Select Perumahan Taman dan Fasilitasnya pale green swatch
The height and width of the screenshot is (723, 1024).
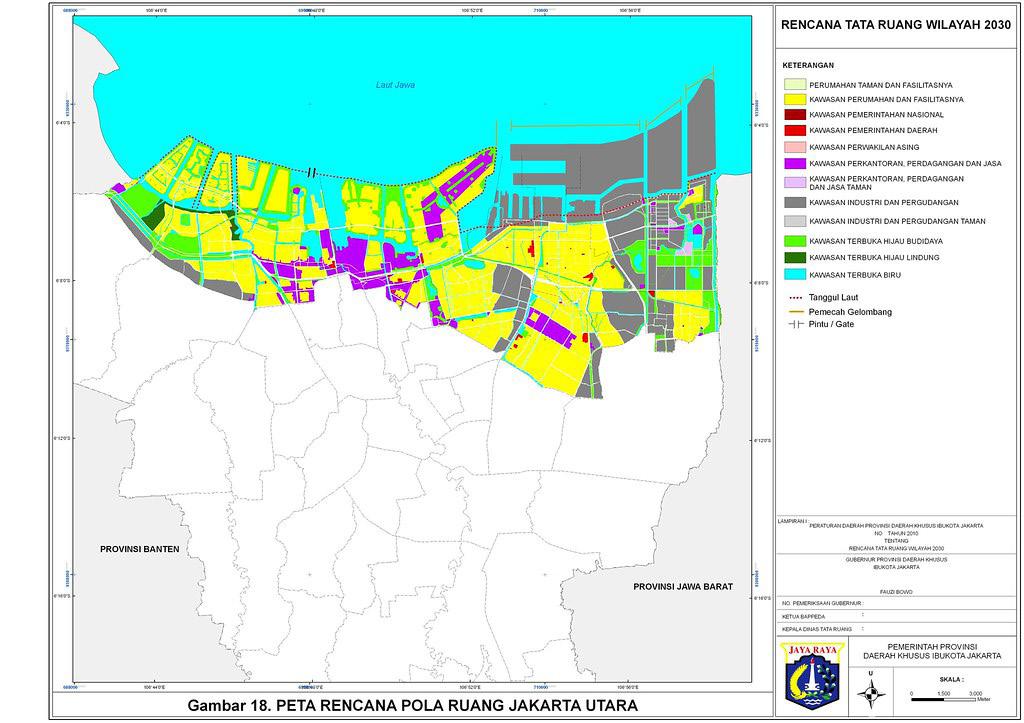point(794,85)
